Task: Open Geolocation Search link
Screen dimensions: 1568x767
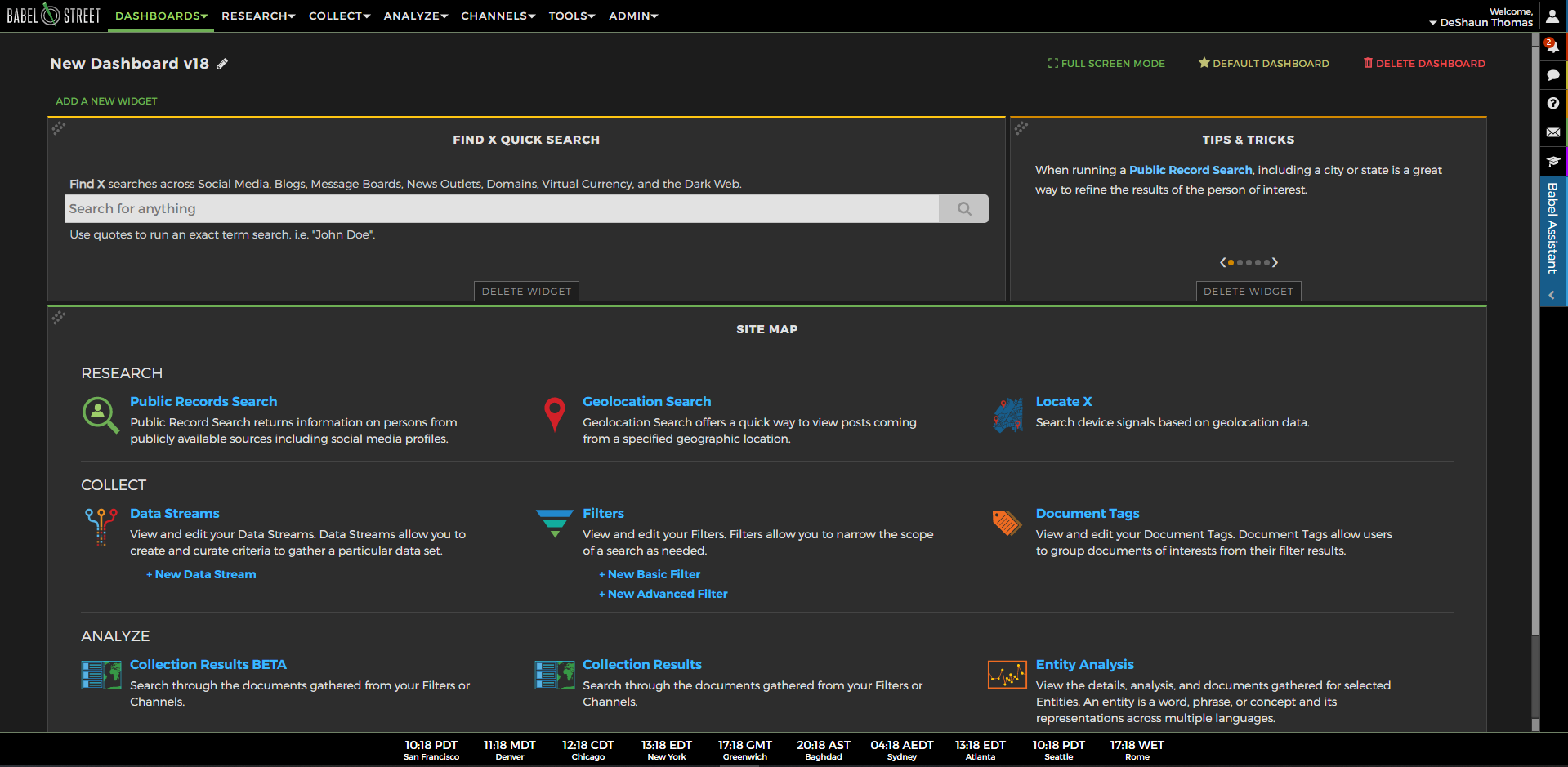Action: [x=646, y=401]
